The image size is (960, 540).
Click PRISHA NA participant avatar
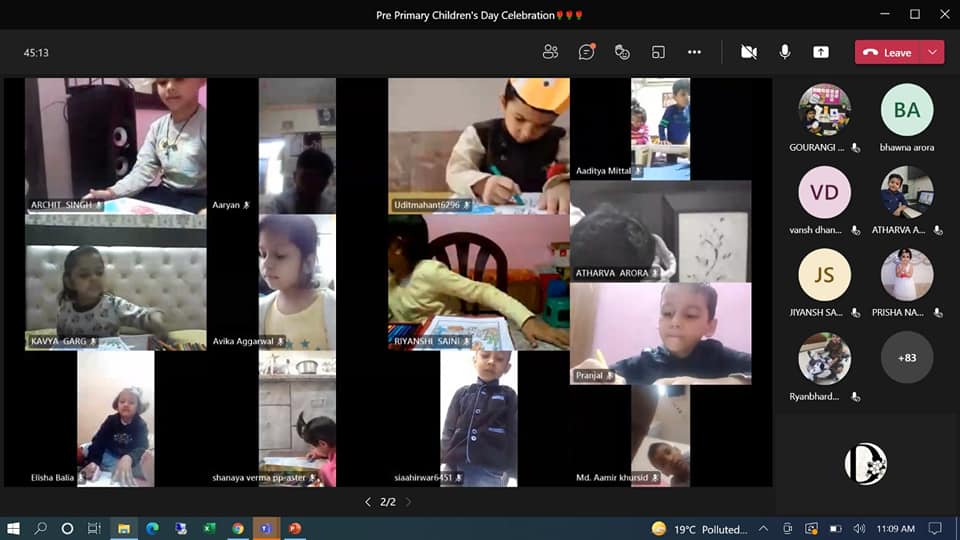point(907,274)
